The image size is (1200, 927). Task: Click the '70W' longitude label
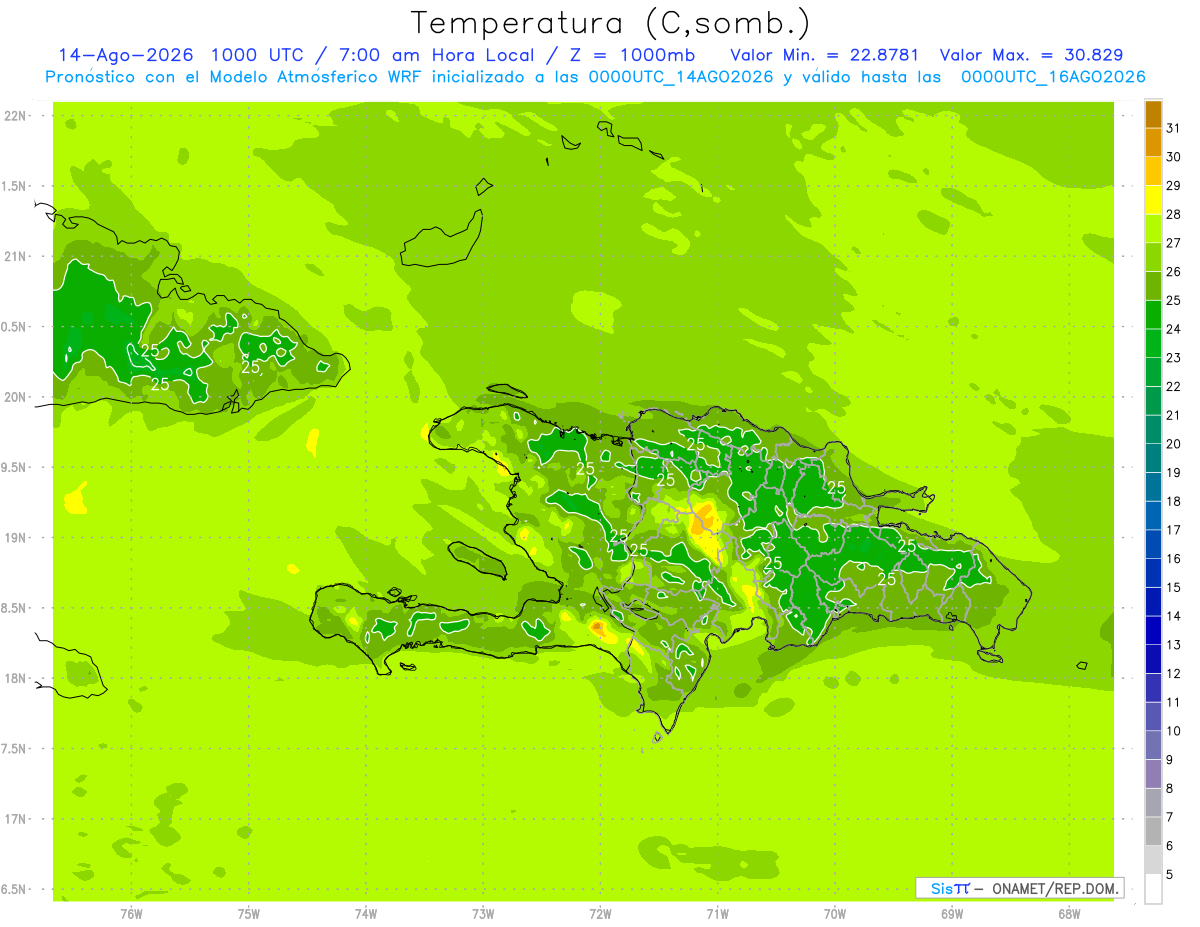click(x=835, y=913)
